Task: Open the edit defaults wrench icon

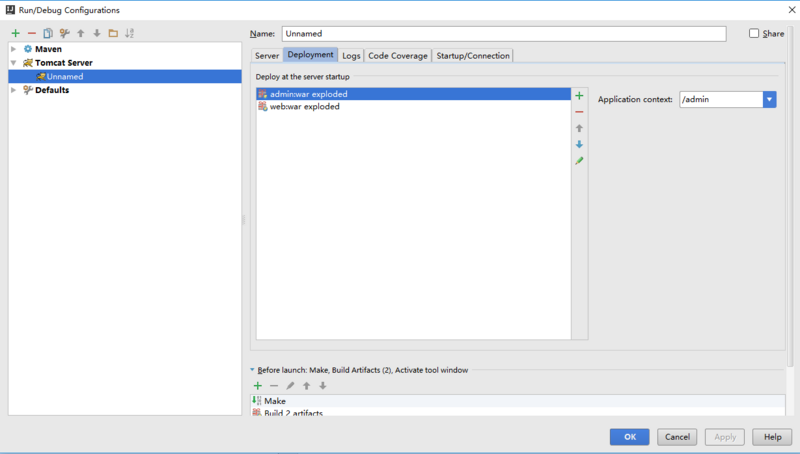Action: [64, 33]
